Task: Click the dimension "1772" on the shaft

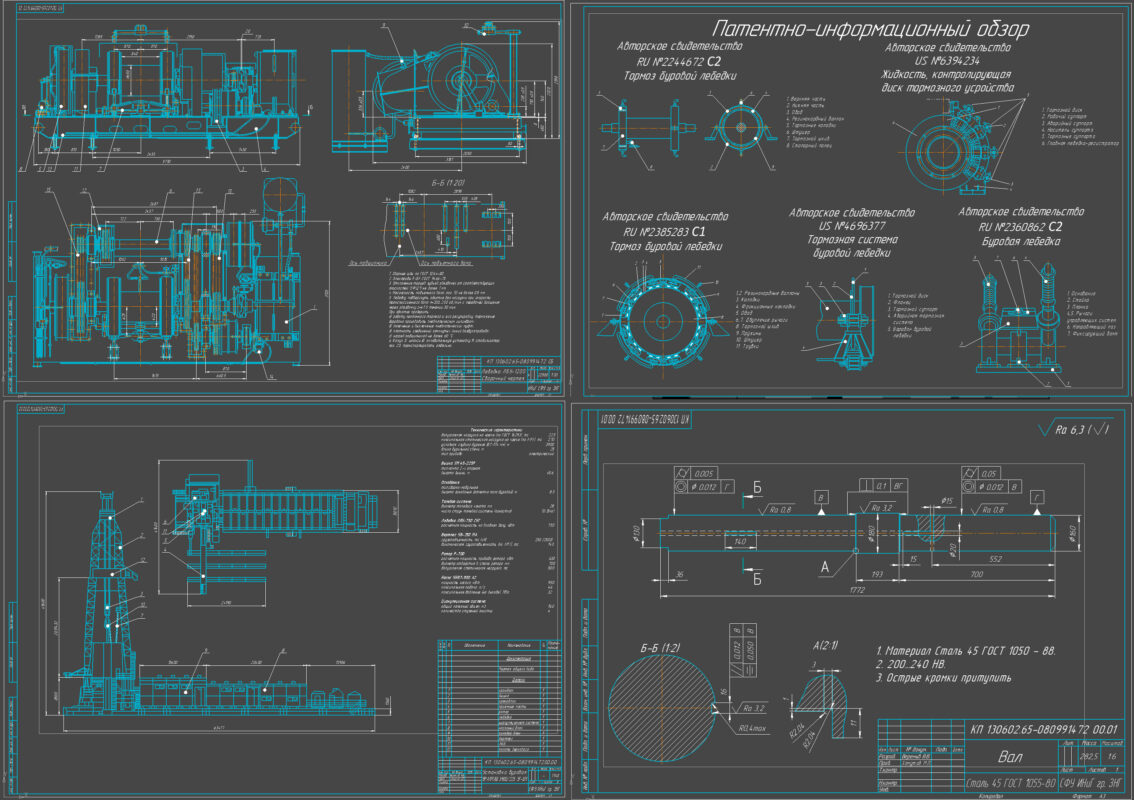Action: point(857,590)
